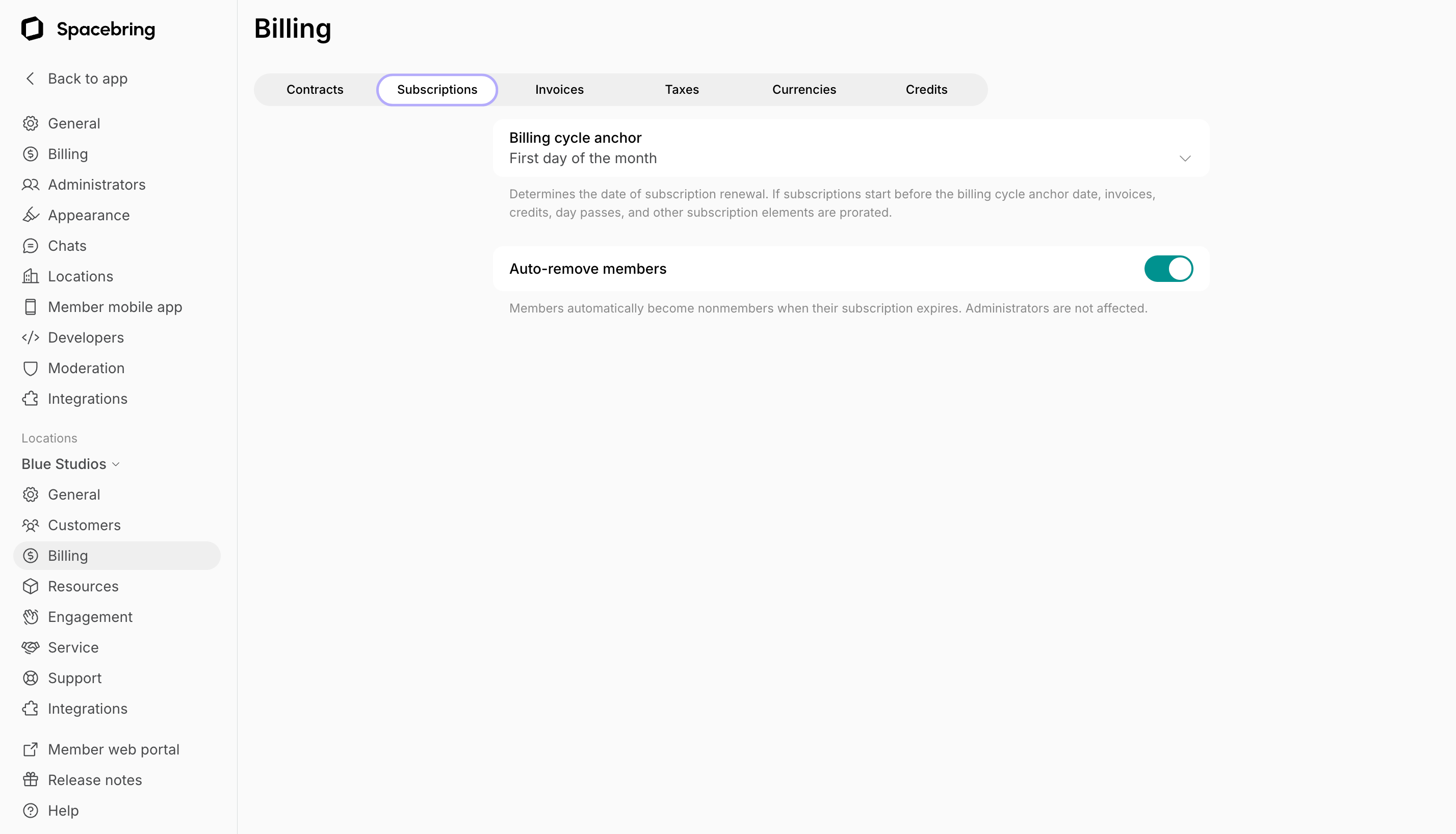Open Chats speech bubble icon
The image size is (1456, 834).
[x=31, y=246]
